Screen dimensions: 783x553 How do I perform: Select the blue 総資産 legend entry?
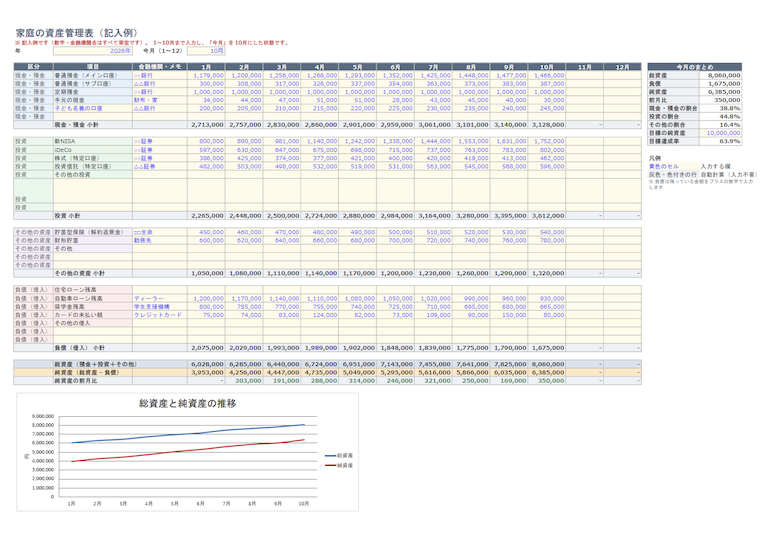[x=339, y=456]
